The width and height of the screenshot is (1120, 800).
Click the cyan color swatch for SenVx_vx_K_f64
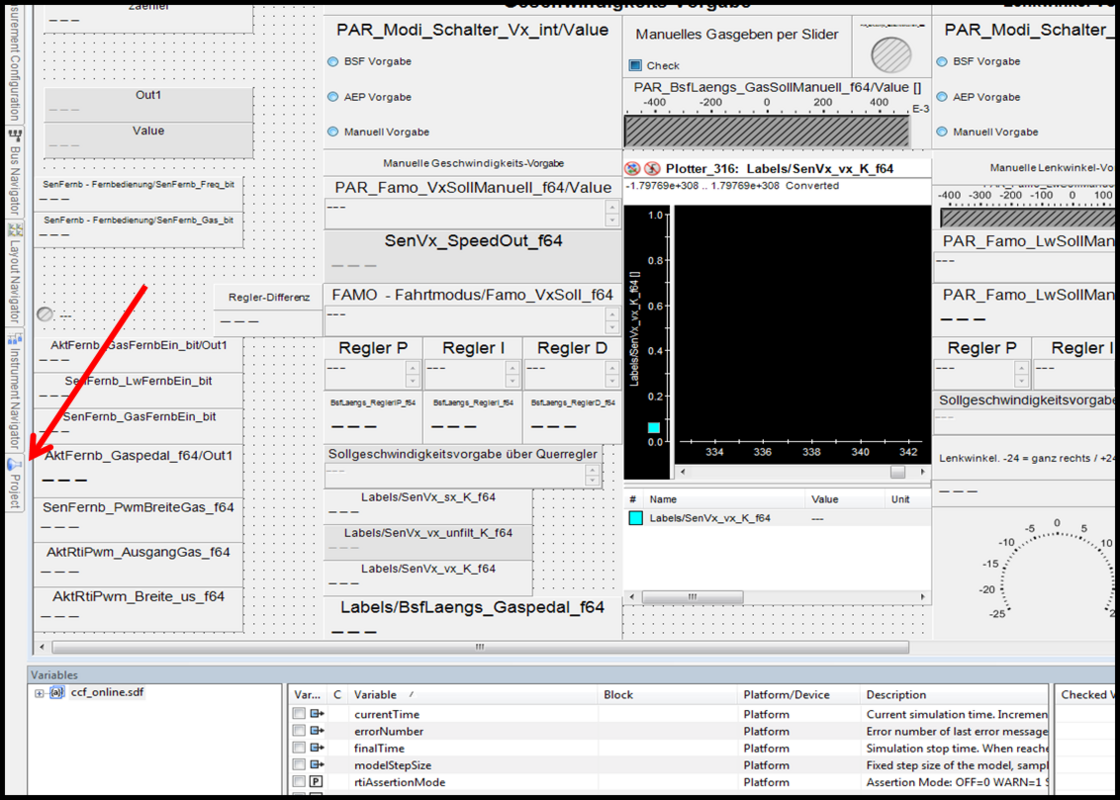(635, 518)
